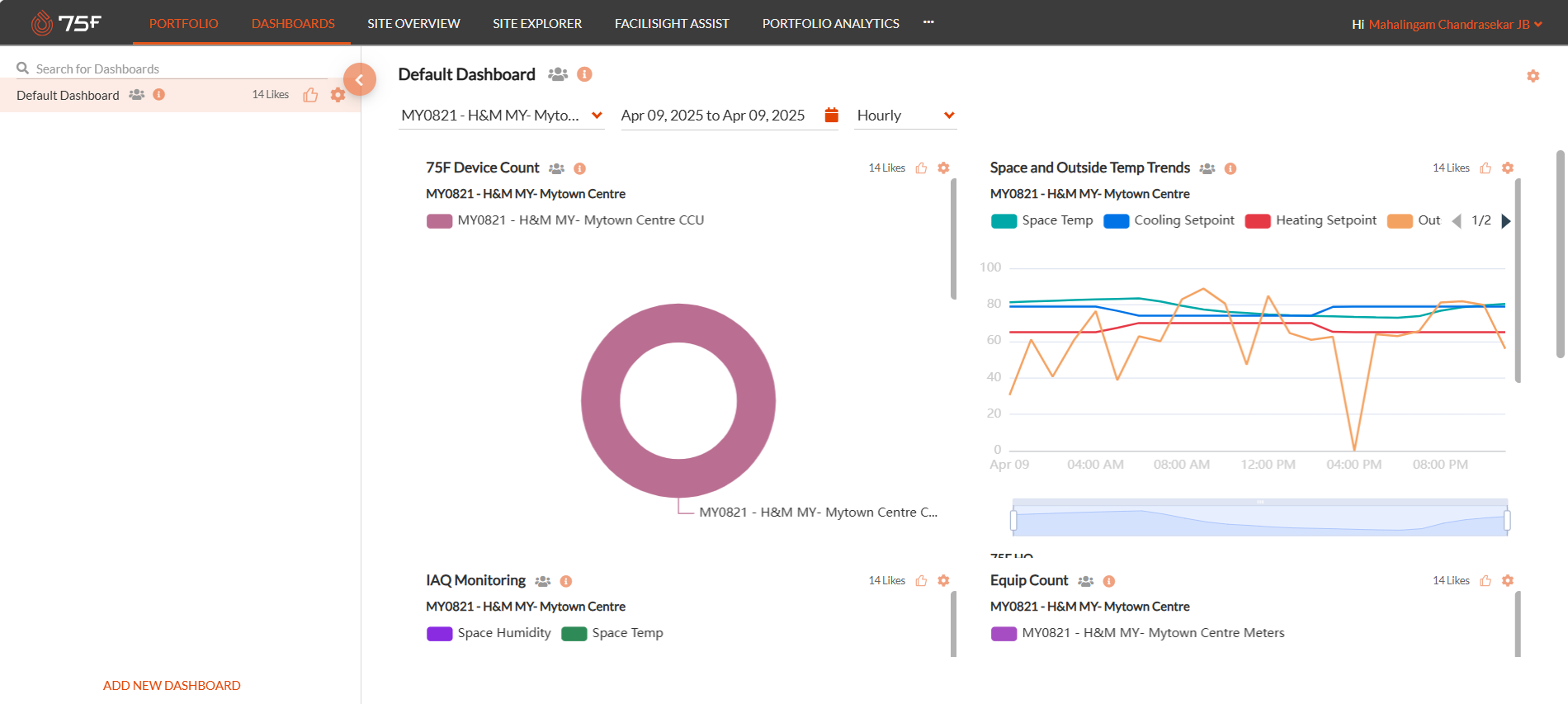Toggle the Space Humidity legend series
Image resolution: width=1568 pixels, height=704 pixels.
(489, 633)
